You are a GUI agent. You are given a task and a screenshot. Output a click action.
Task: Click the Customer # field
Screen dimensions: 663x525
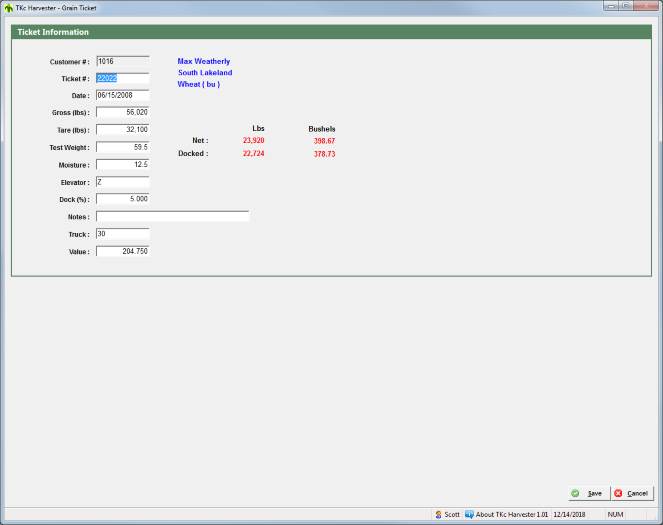(x=122, y=61)
